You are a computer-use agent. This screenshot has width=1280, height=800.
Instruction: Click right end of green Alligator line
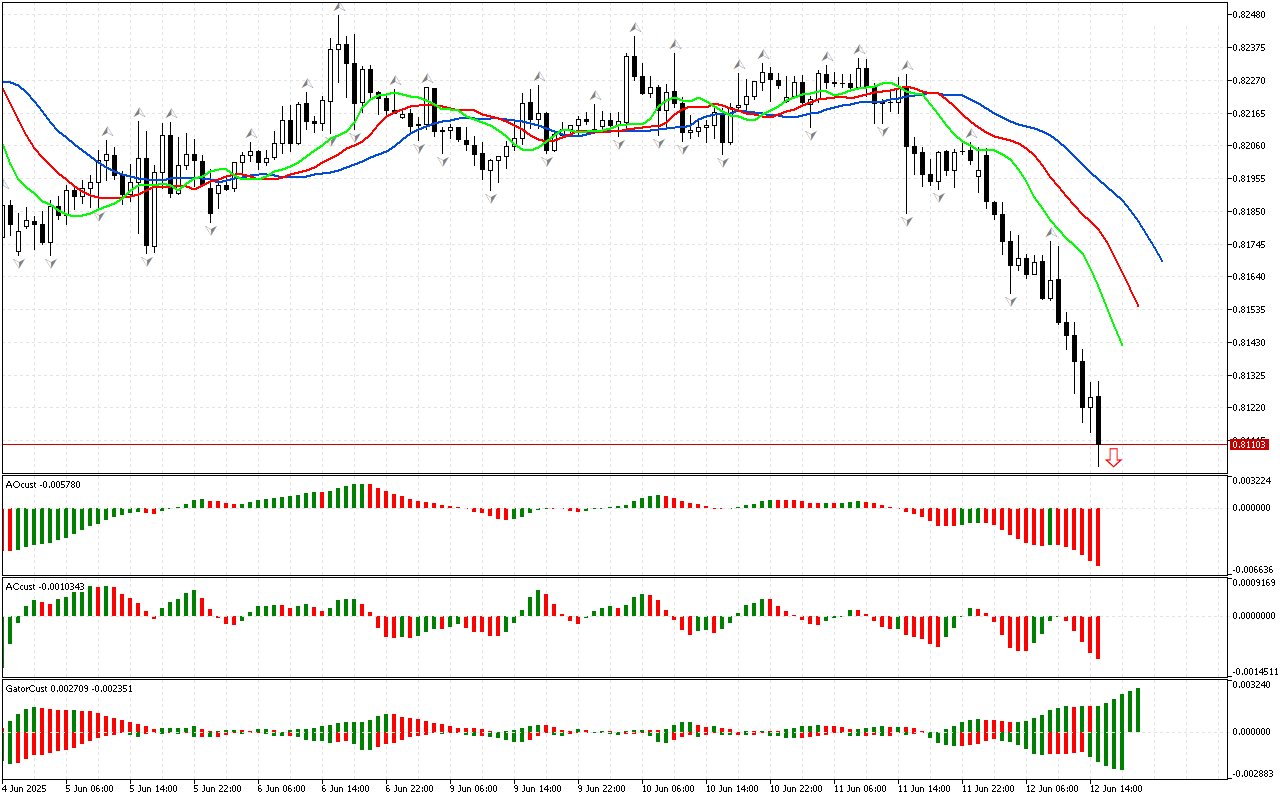point(1122,344)
